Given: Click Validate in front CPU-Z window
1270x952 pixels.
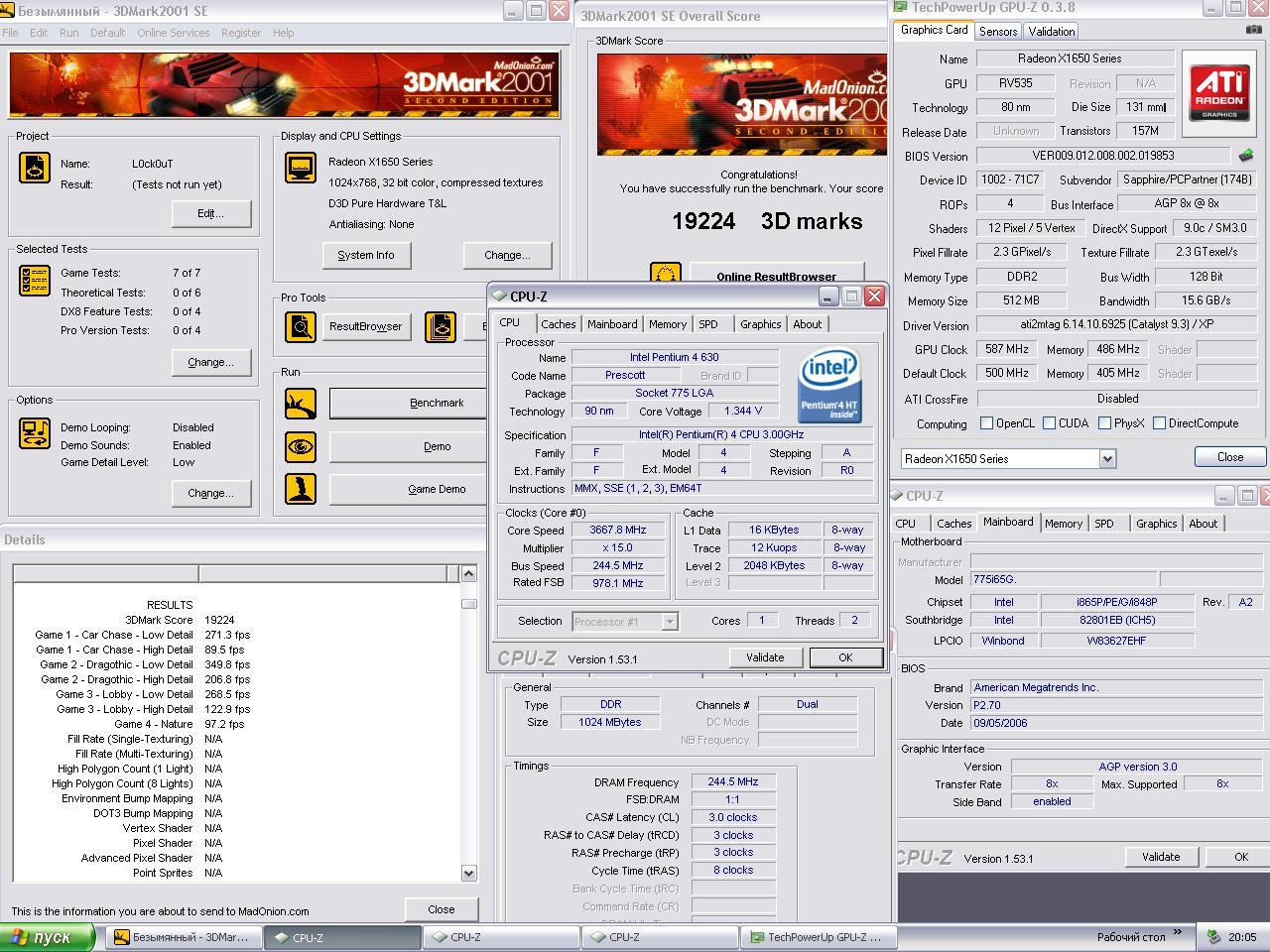Looking at the screenshot, I should (765, 657).
